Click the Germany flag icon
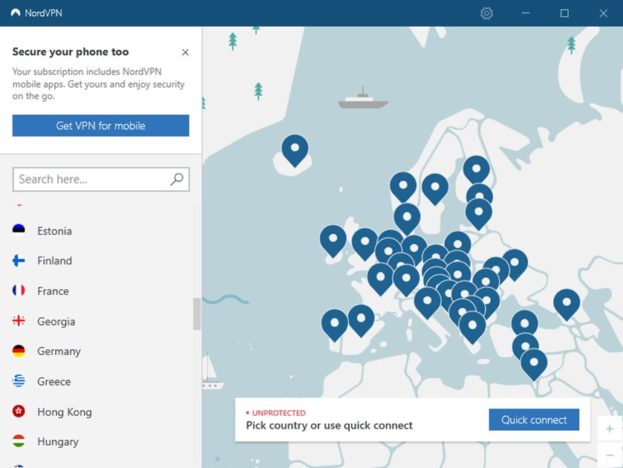This screenshot has height=468, width=623. click(19, 351)
